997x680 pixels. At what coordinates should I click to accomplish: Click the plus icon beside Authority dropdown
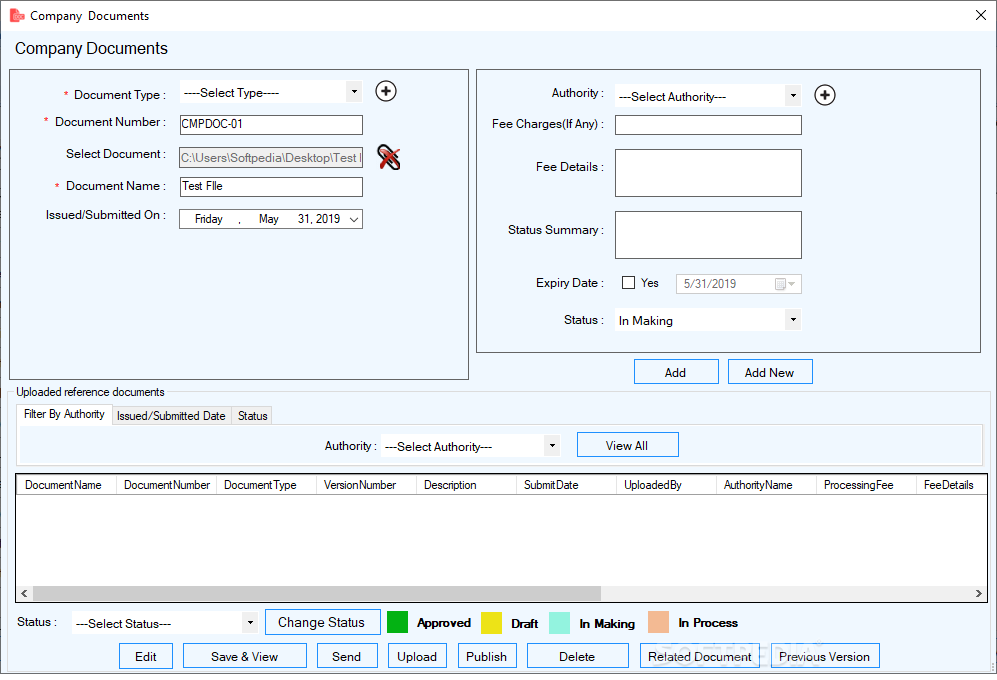coord(825,95)
